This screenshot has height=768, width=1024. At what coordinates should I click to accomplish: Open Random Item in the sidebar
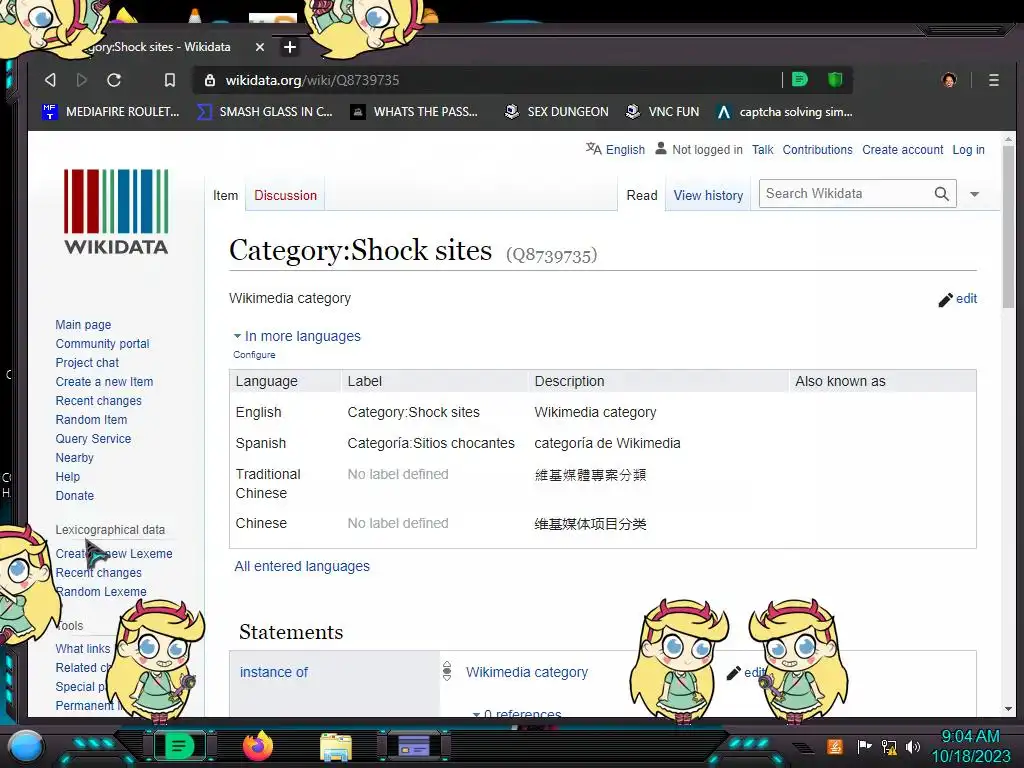pyautogui.click(x=91, y=419)
